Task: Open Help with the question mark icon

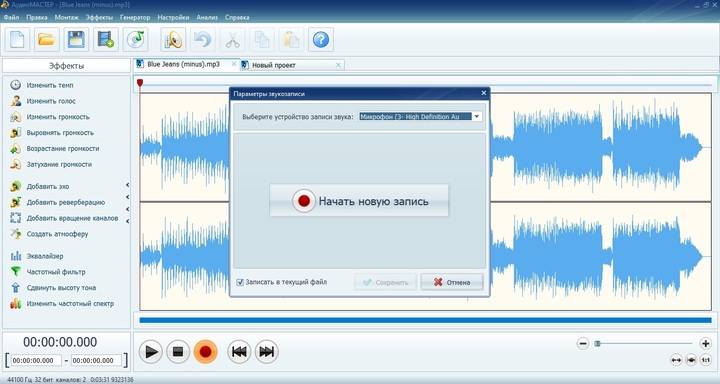Action: tap(321, 40)
